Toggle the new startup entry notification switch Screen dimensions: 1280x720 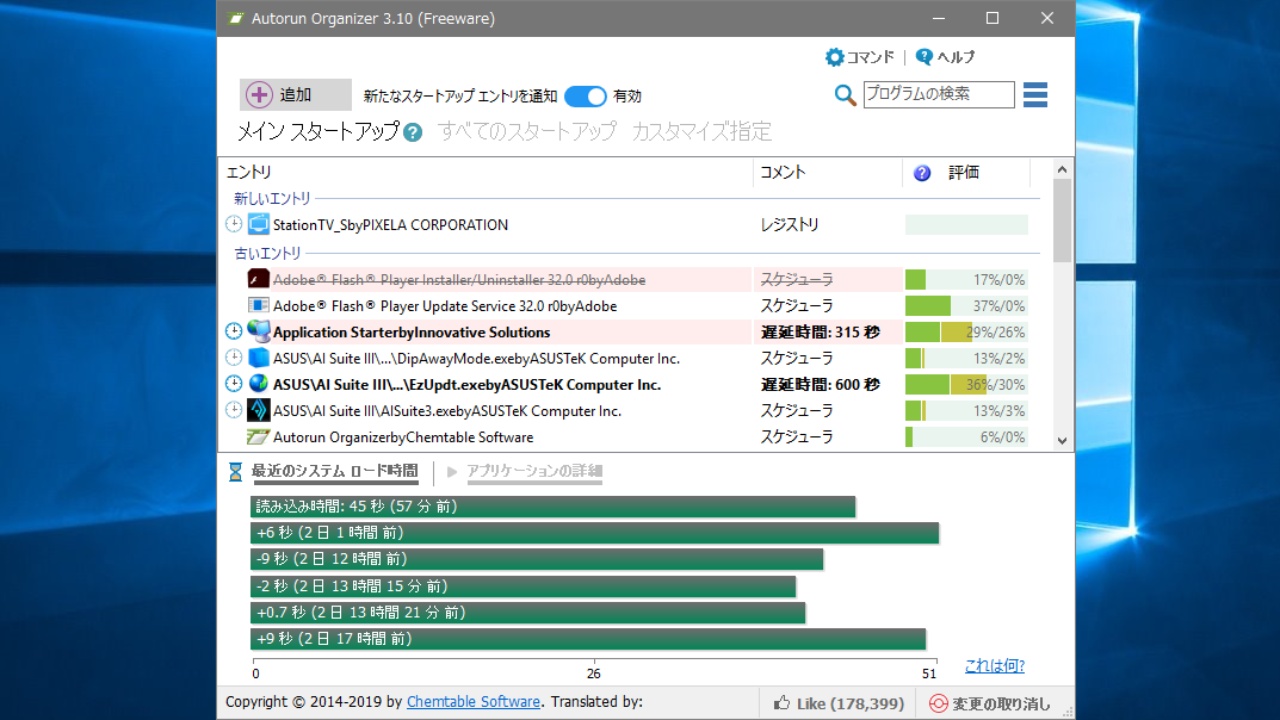tap(585, 96)
